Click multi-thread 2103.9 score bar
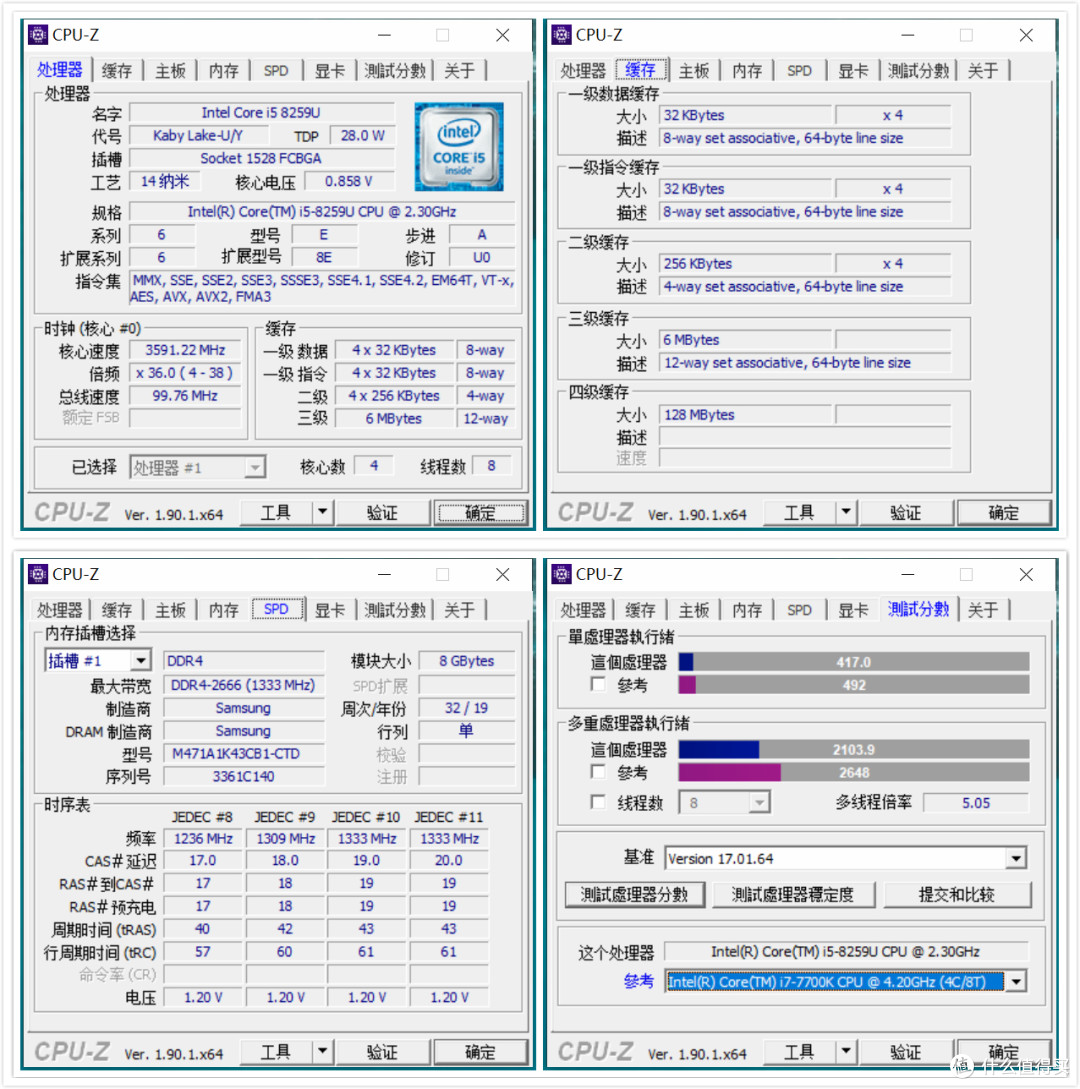The height and width of the screenshot is (1089, 1080). (x=854, y=749)
